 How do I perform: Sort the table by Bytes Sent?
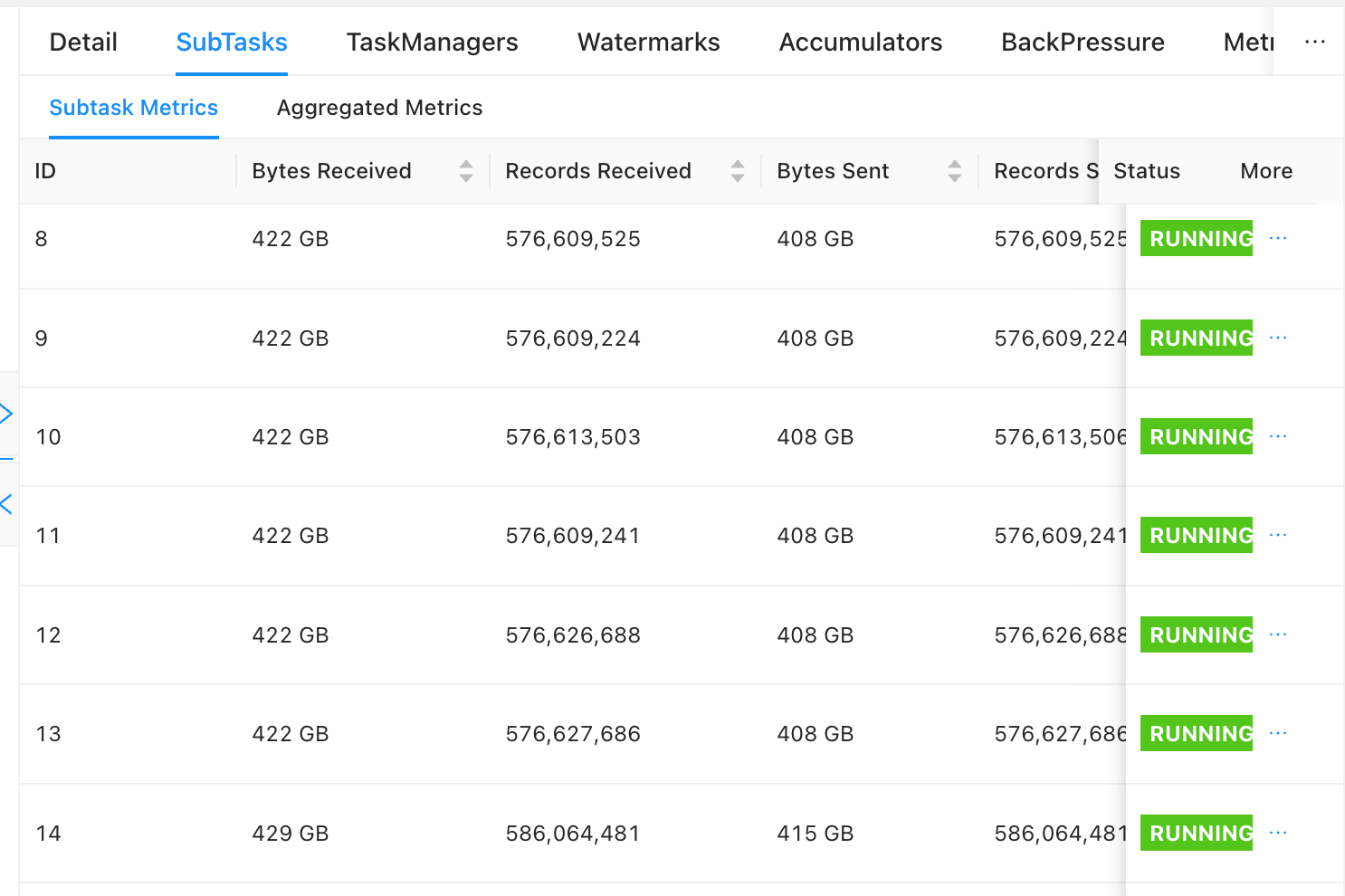pyautogui.click(x=955, y=171)
